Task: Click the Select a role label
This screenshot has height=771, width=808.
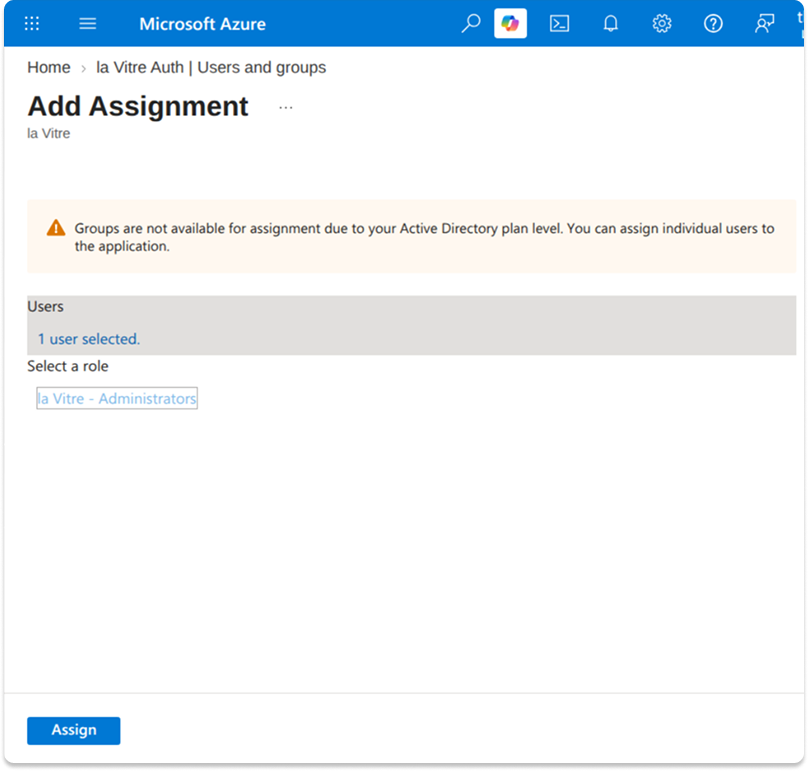Action: click(x=68, y=366)
